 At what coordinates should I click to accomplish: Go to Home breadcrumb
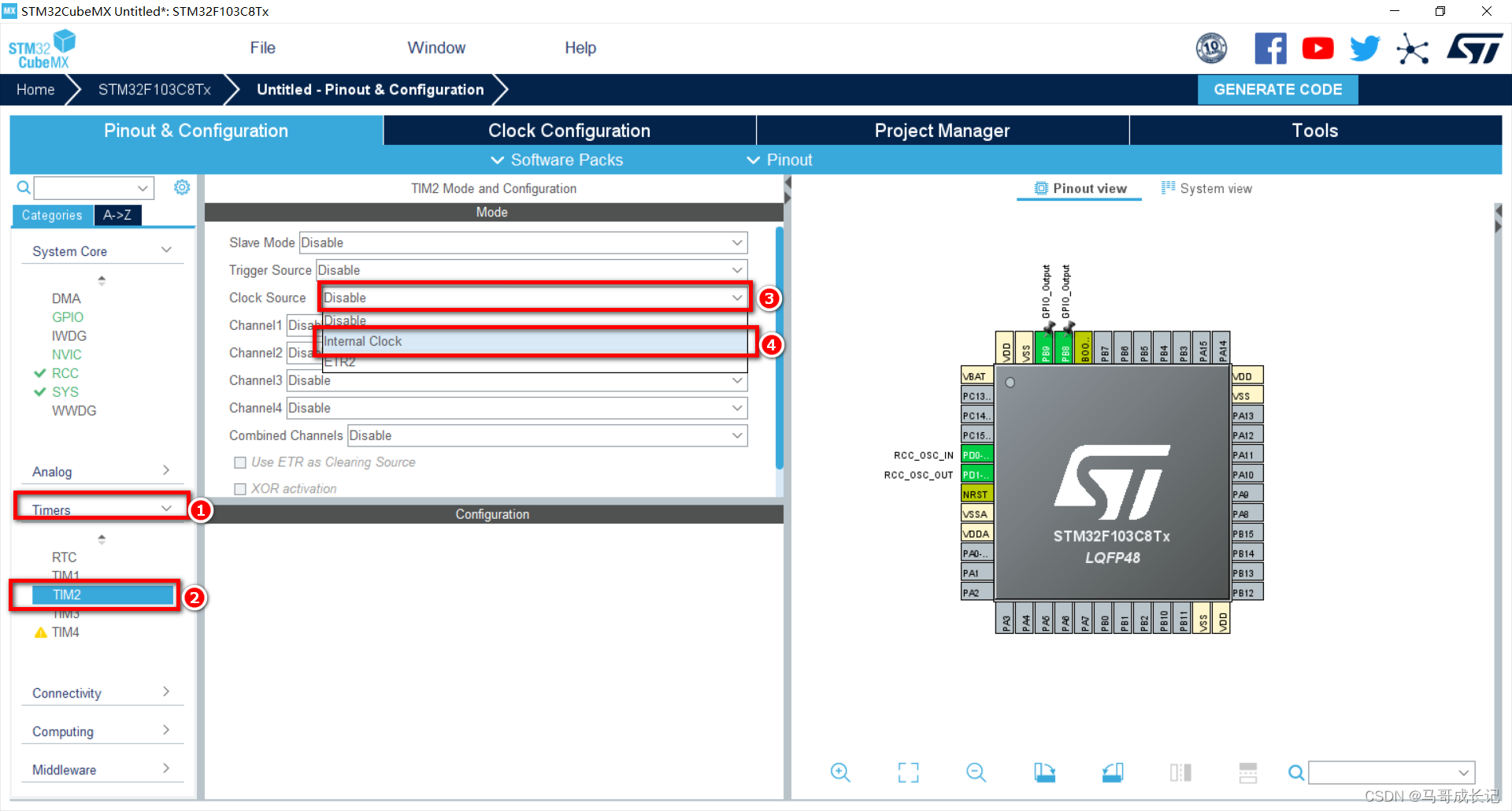(35, 90)
